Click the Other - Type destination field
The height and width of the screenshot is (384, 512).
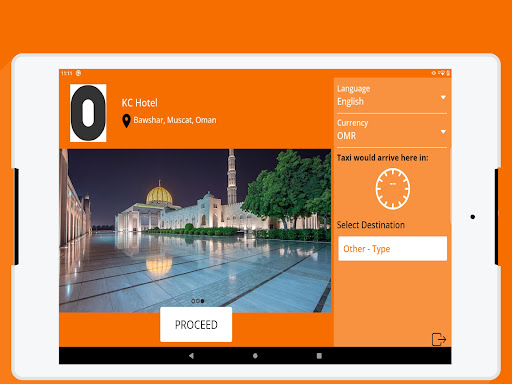393,249
